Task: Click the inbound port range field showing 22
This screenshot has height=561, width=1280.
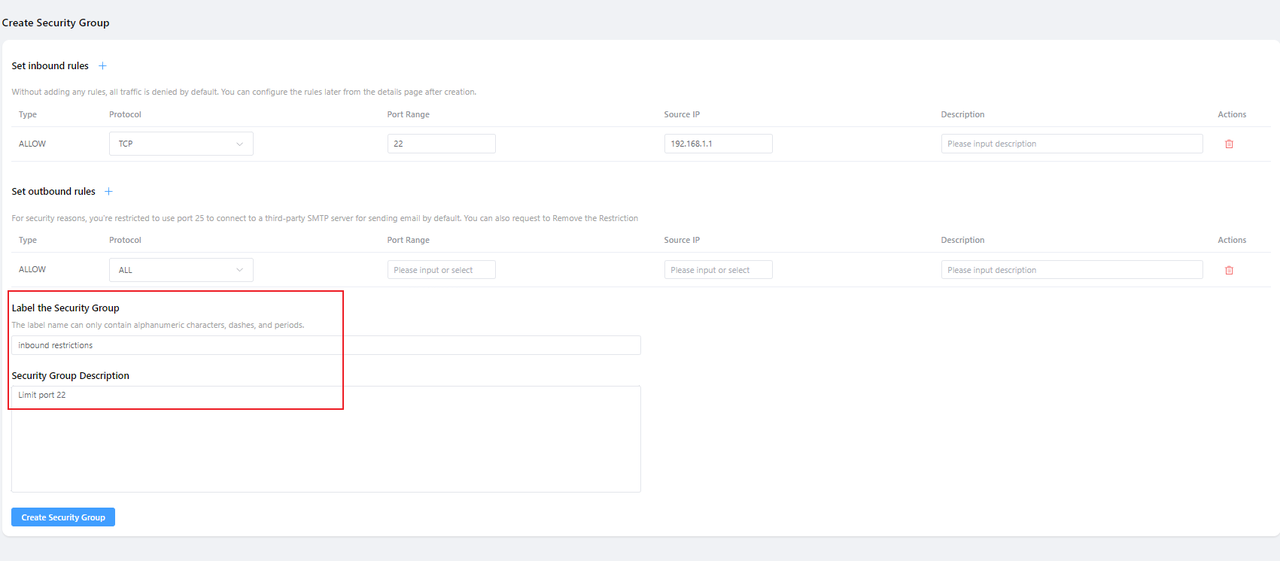Action: coord(441,144)
